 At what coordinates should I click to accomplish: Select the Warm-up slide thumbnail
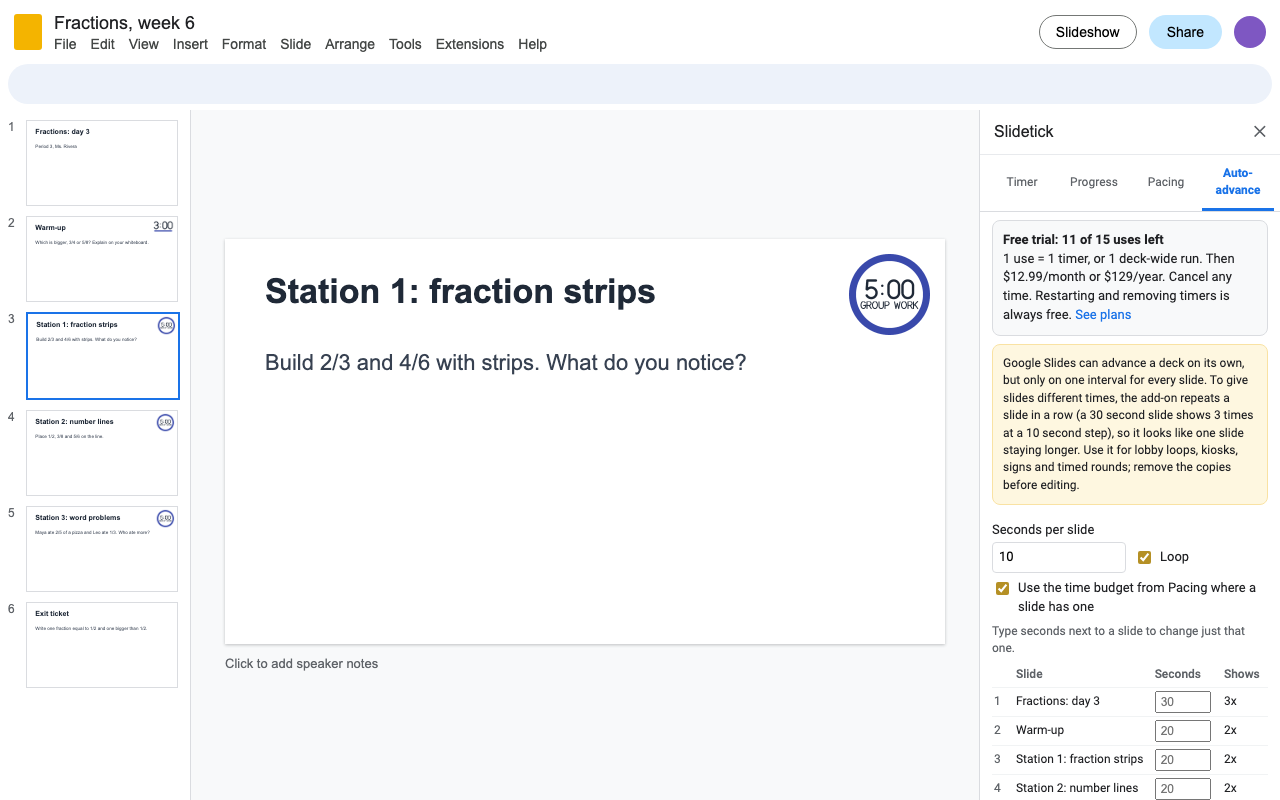[102, 259]
